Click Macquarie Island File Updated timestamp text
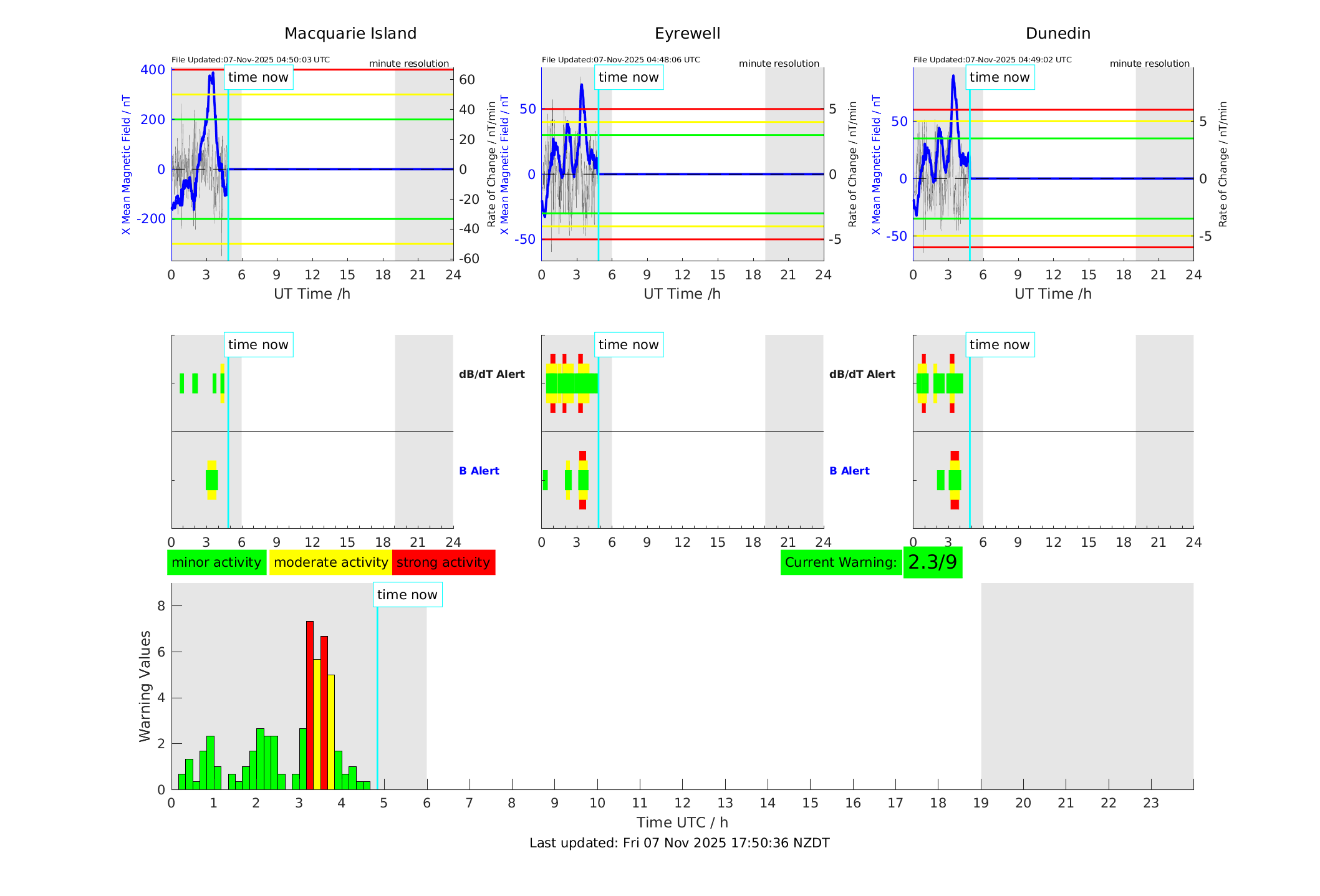 [251, 60]
